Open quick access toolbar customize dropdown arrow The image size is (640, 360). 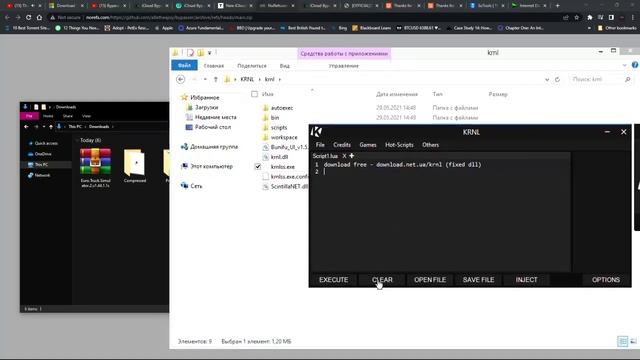pyautogui.click(x=209, y=53)
